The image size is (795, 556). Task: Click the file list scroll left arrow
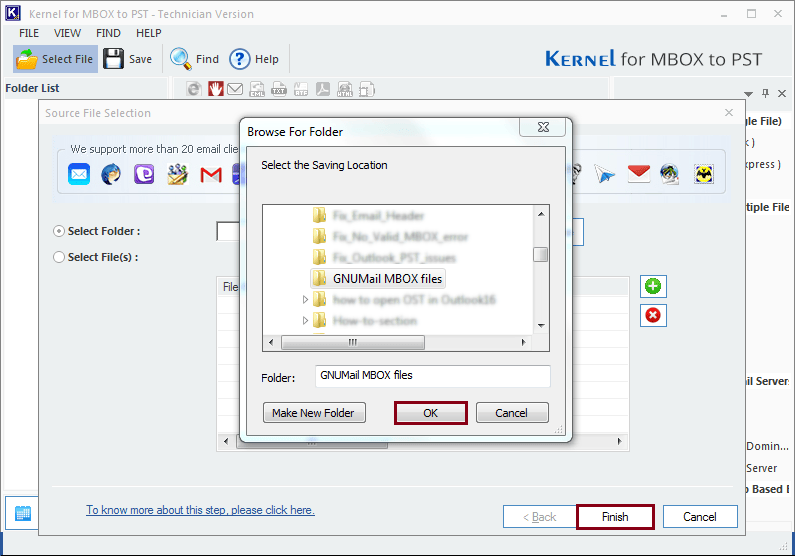pos(226,441)
